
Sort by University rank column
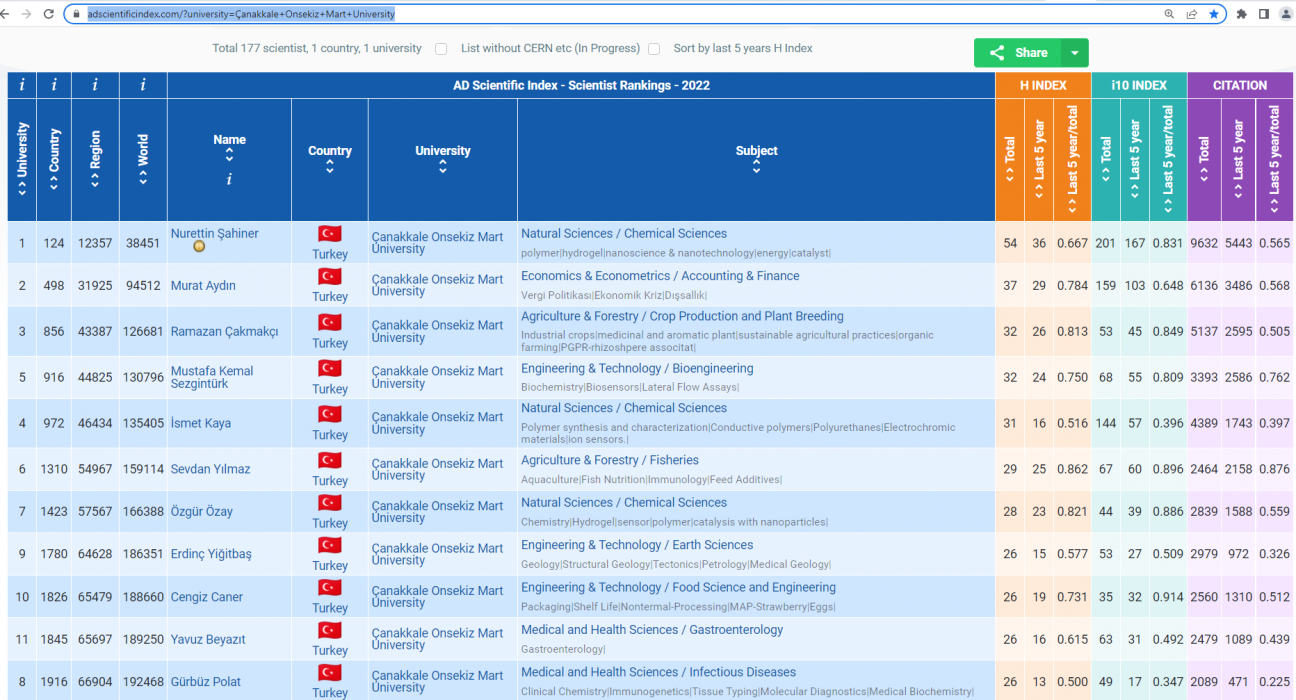tap(22, 159)
